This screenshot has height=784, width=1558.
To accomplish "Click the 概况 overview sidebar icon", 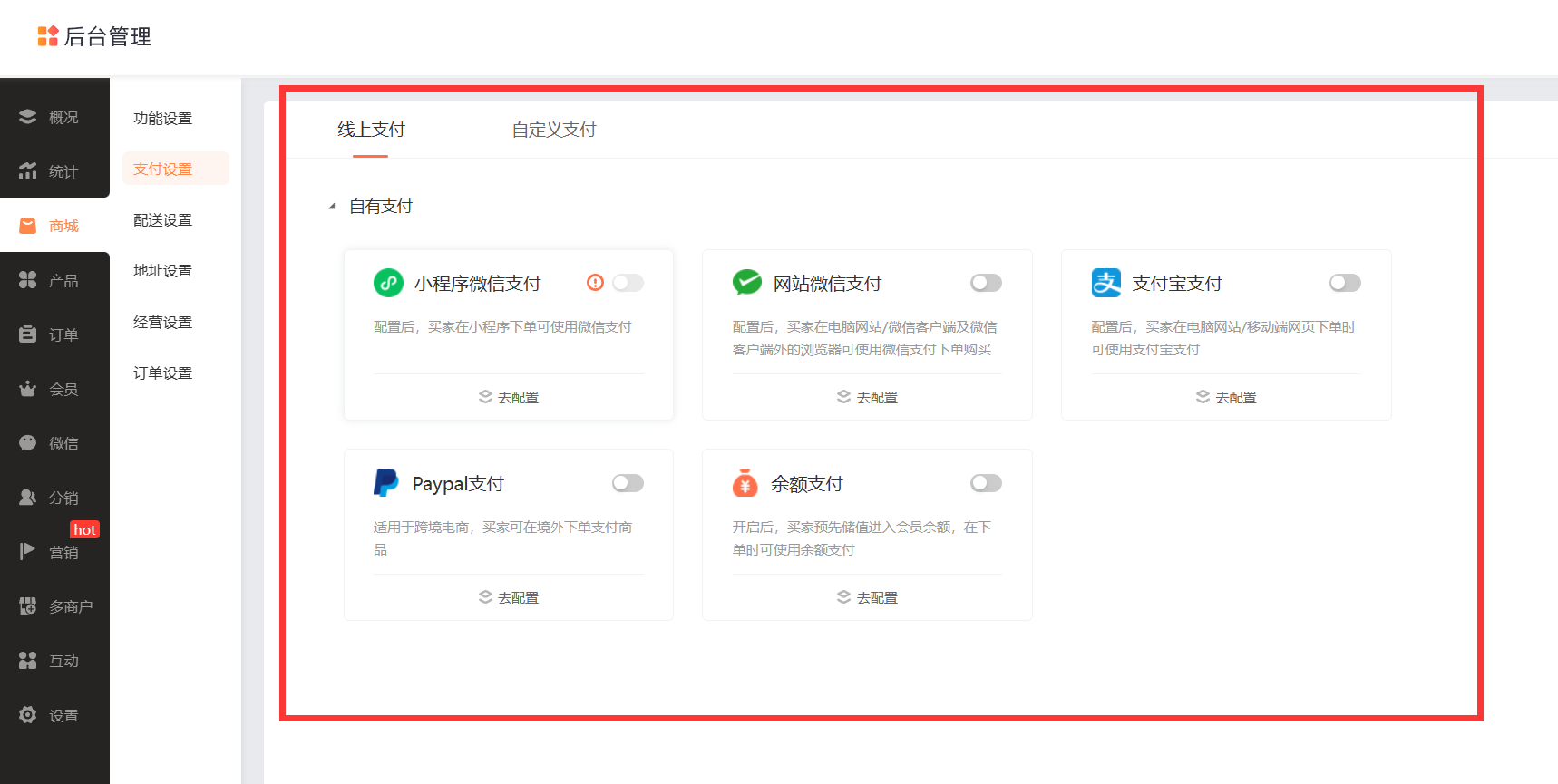I will pos(28,117).
